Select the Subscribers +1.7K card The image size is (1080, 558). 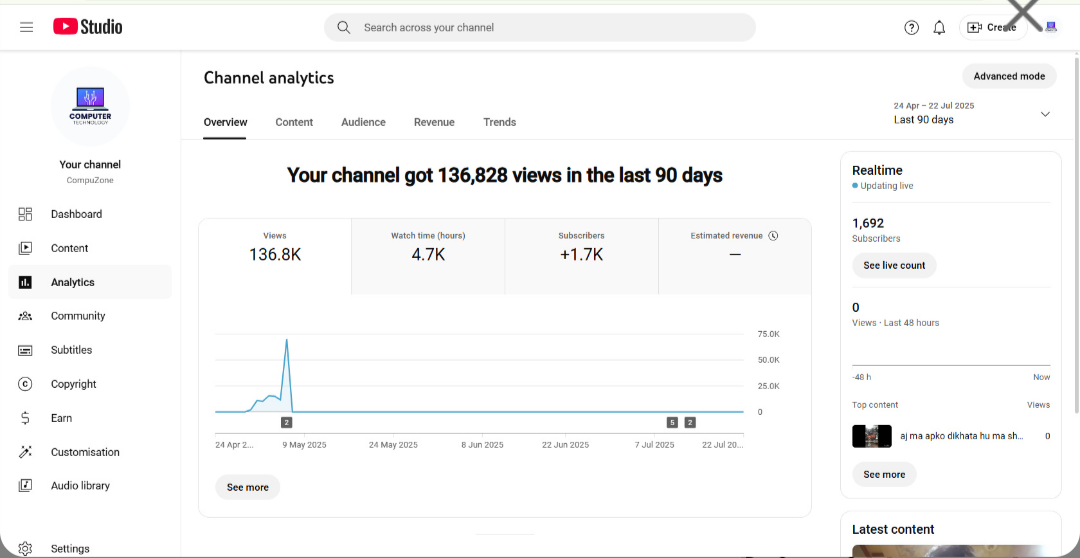(x=581, y=256)
